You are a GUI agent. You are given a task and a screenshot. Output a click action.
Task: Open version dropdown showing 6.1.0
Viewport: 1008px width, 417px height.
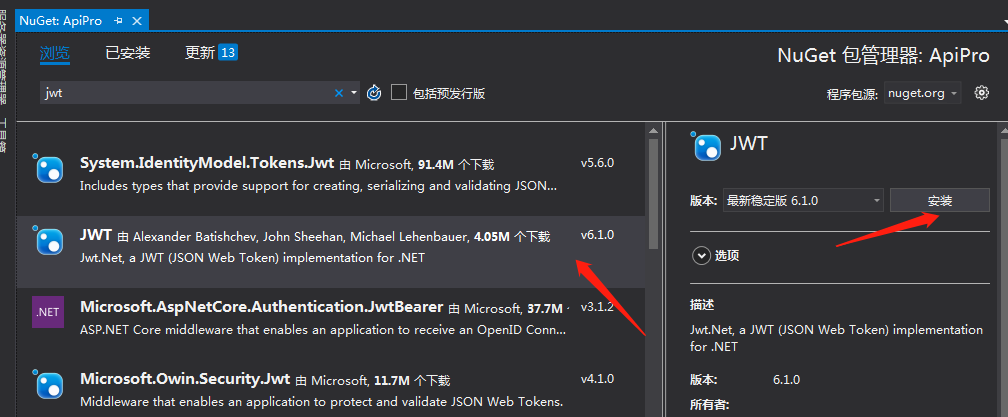click(803, 200)
